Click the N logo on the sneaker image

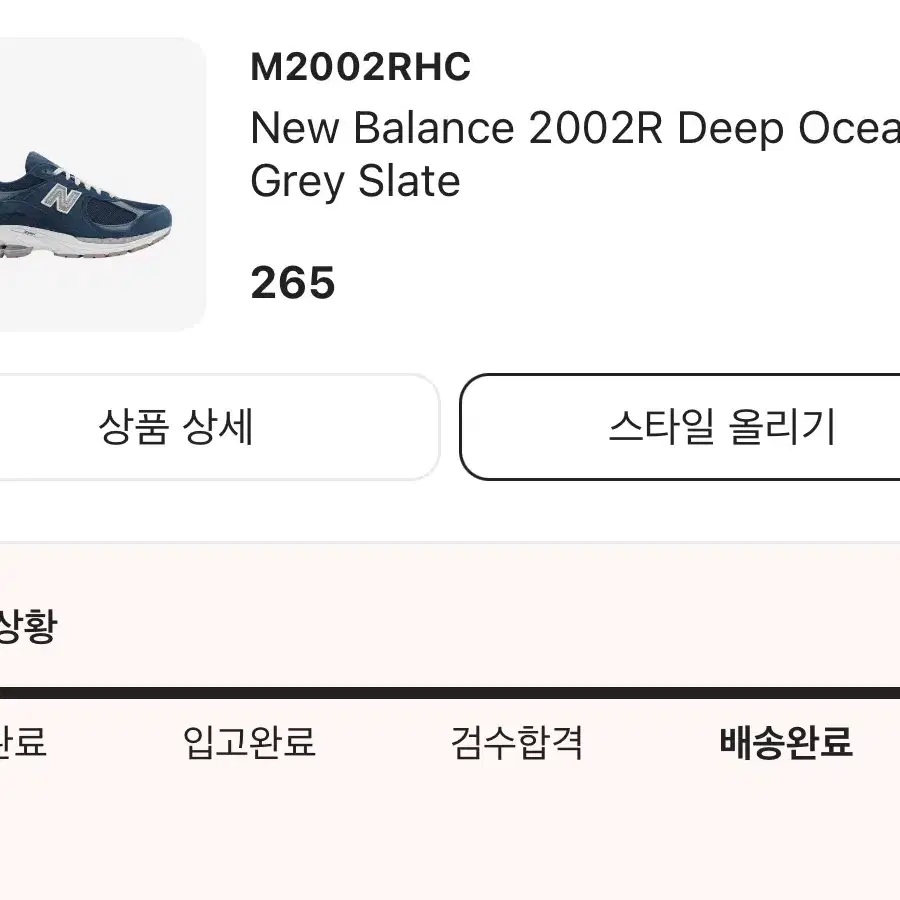pos(61,199)
